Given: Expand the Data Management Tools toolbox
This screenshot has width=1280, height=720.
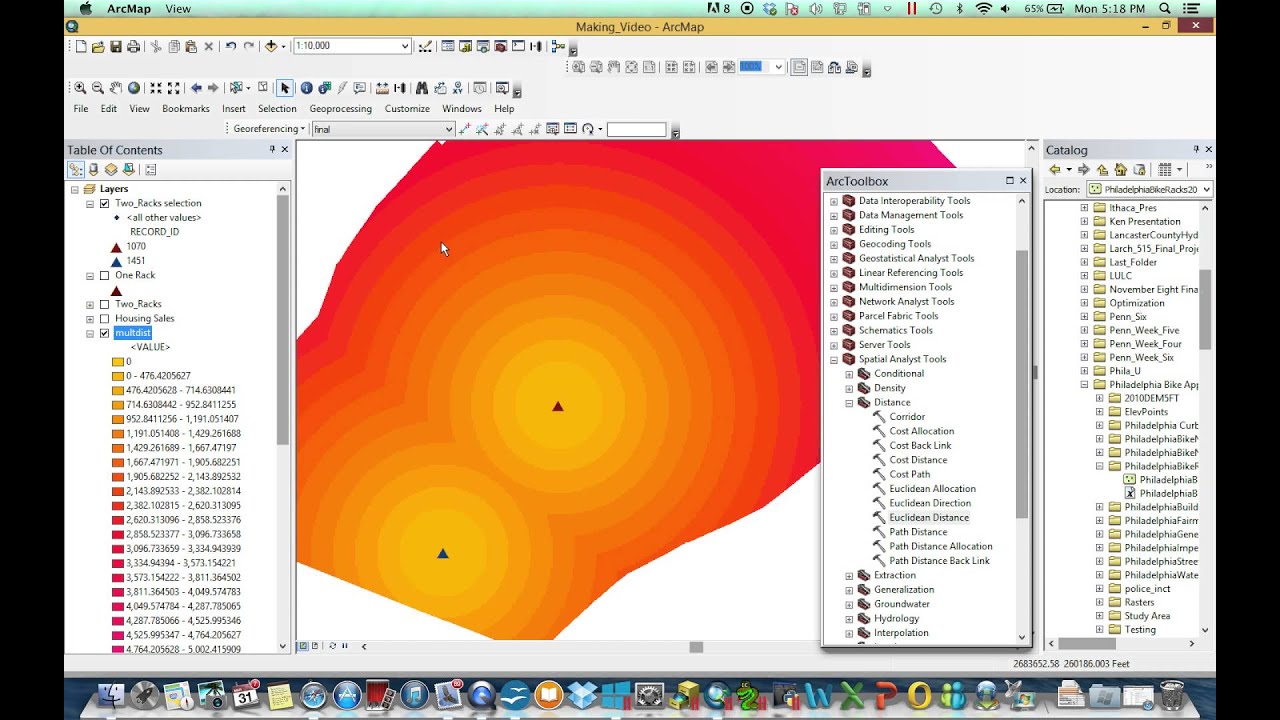Looking at the screenshot, I should pos(834,215).
